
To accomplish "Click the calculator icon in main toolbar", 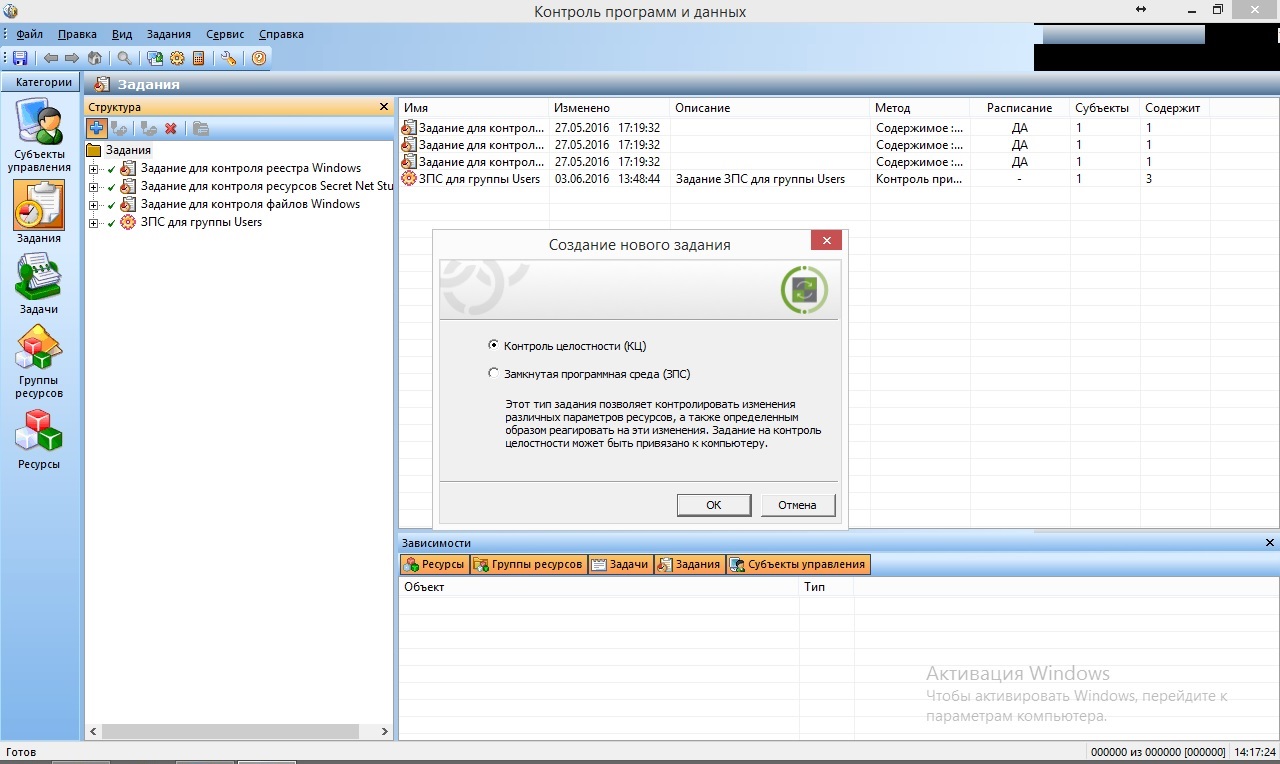I will point(199,58).
